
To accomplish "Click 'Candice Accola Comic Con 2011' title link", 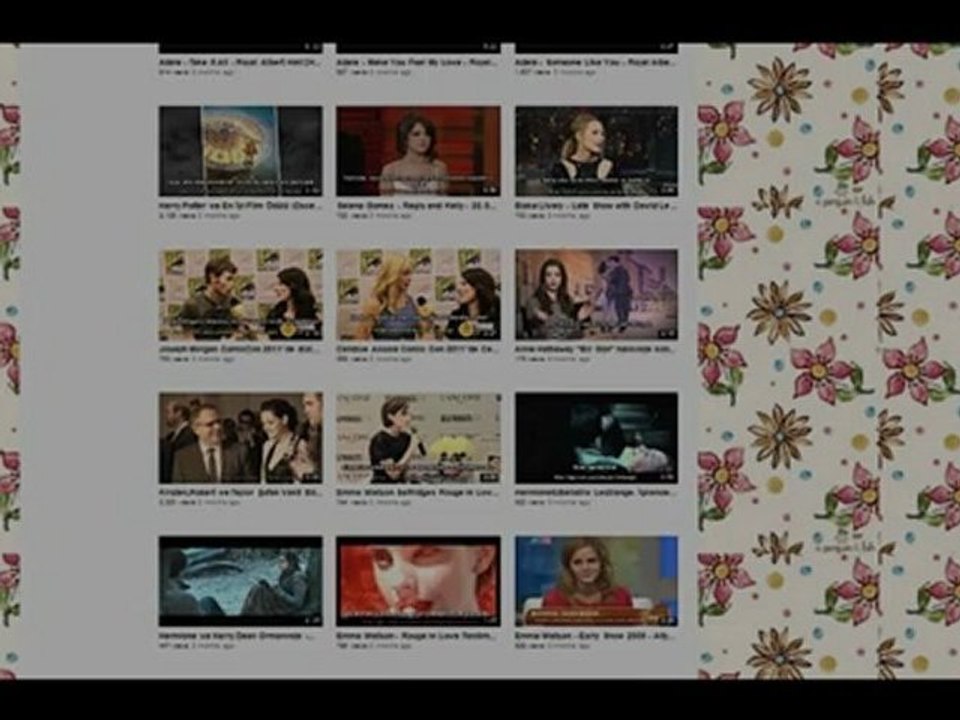I will pos(418,350).
